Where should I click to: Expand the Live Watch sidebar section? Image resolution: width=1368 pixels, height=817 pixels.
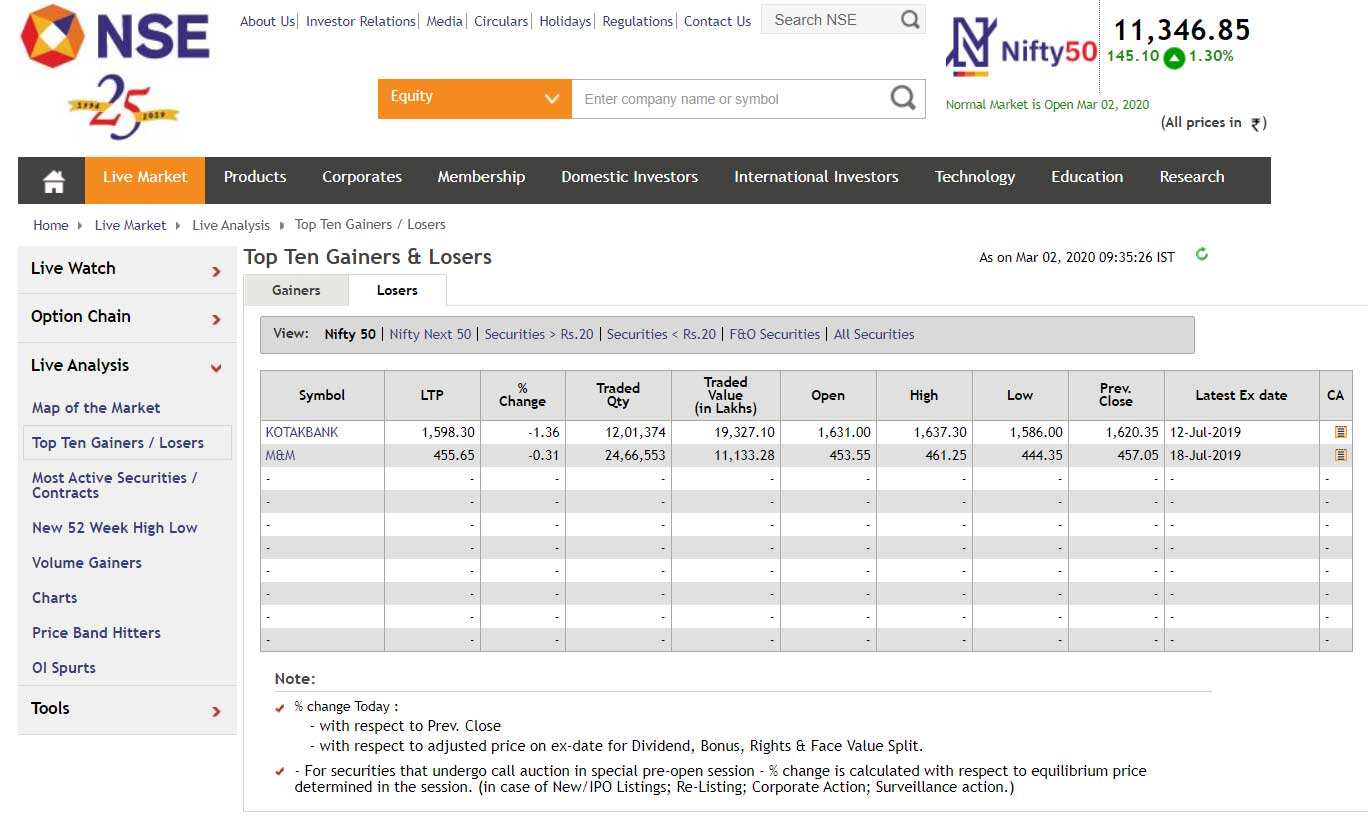(127, 269)
